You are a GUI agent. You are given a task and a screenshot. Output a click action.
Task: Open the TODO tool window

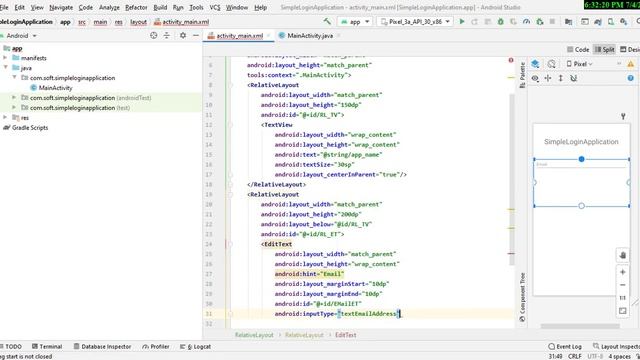(11, 347)
